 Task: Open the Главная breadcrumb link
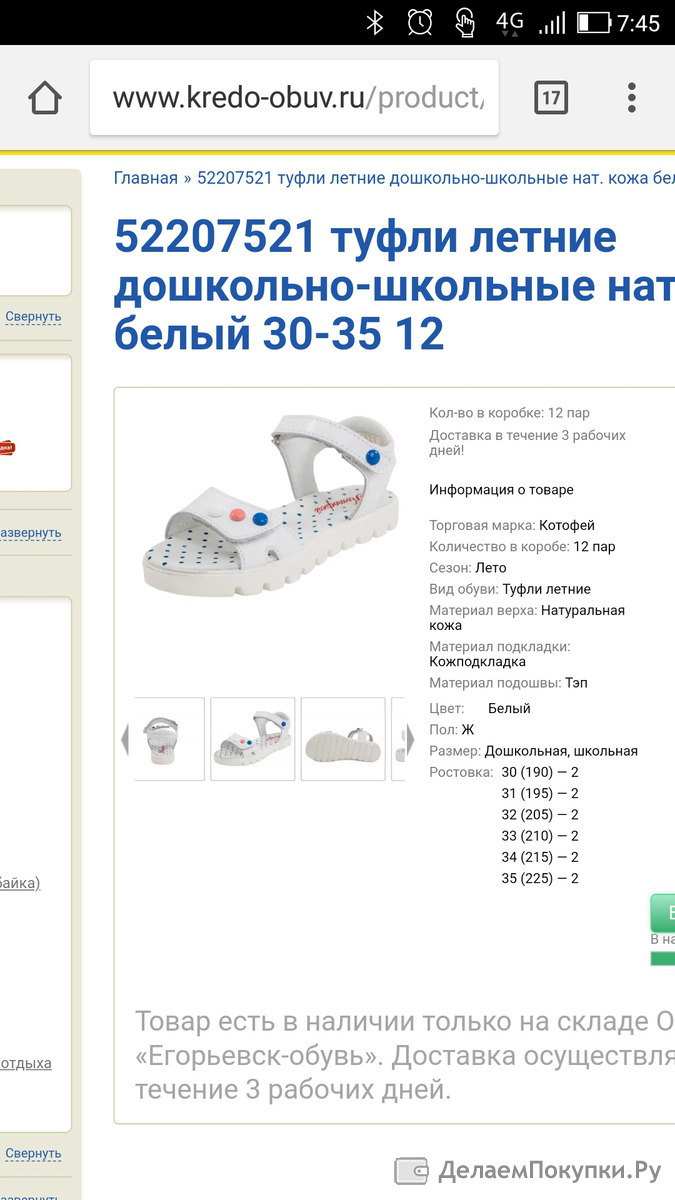coord(145,178)
